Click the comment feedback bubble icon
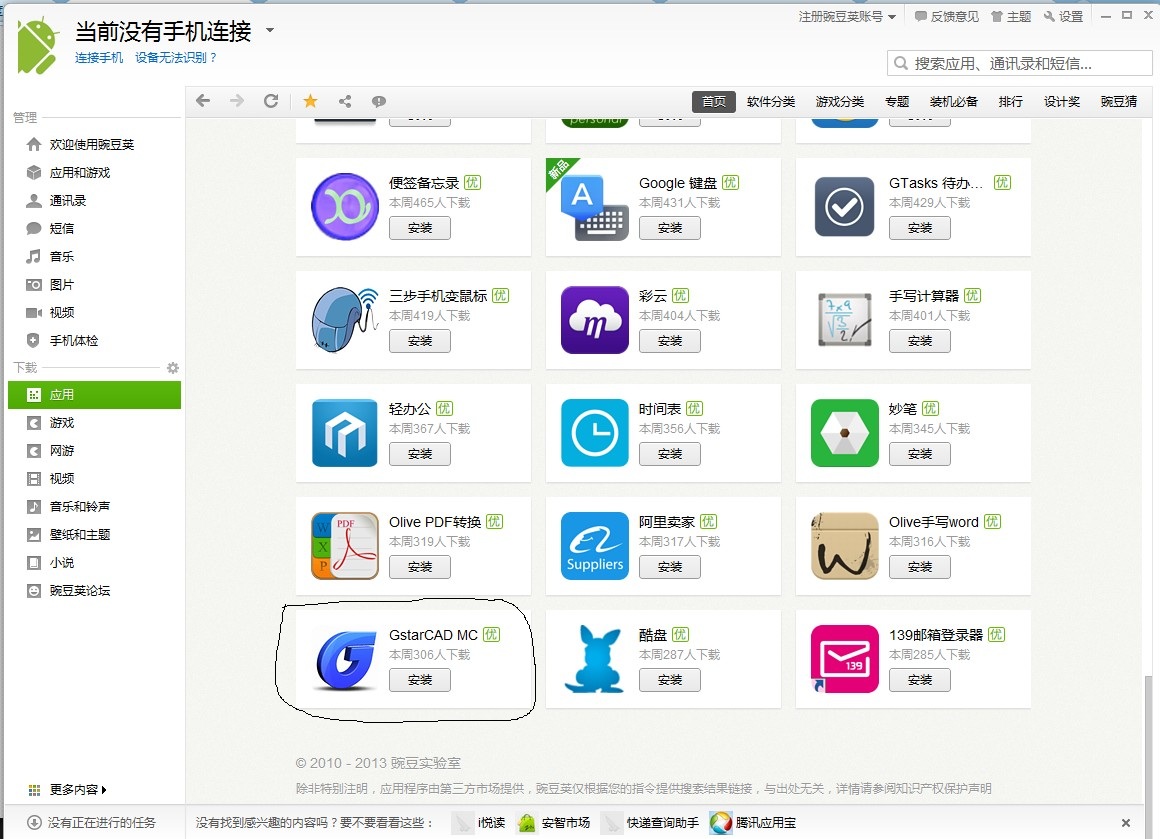Image resolution: width=1160 pixels, height=839 pixels. coord(379,101)
